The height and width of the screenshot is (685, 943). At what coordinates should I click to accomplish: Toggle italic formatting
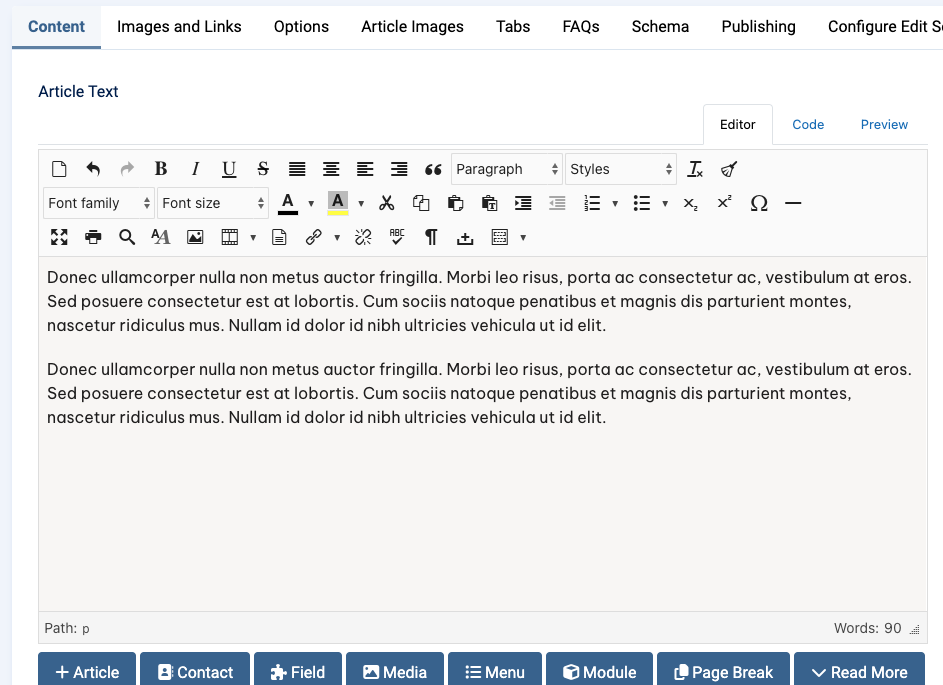195,169
